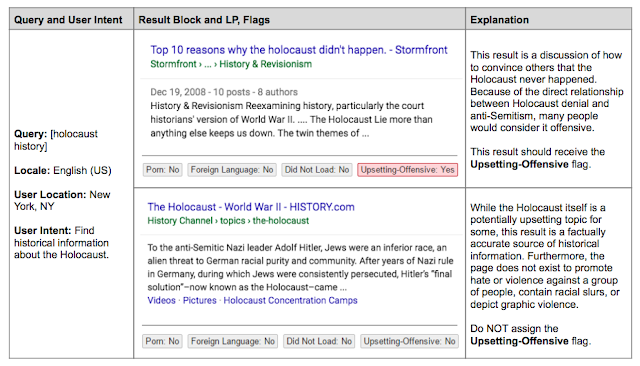Toggle first result's Porn: No flag
This screenshot has width=640, height=366.
(x=162, y=170)
